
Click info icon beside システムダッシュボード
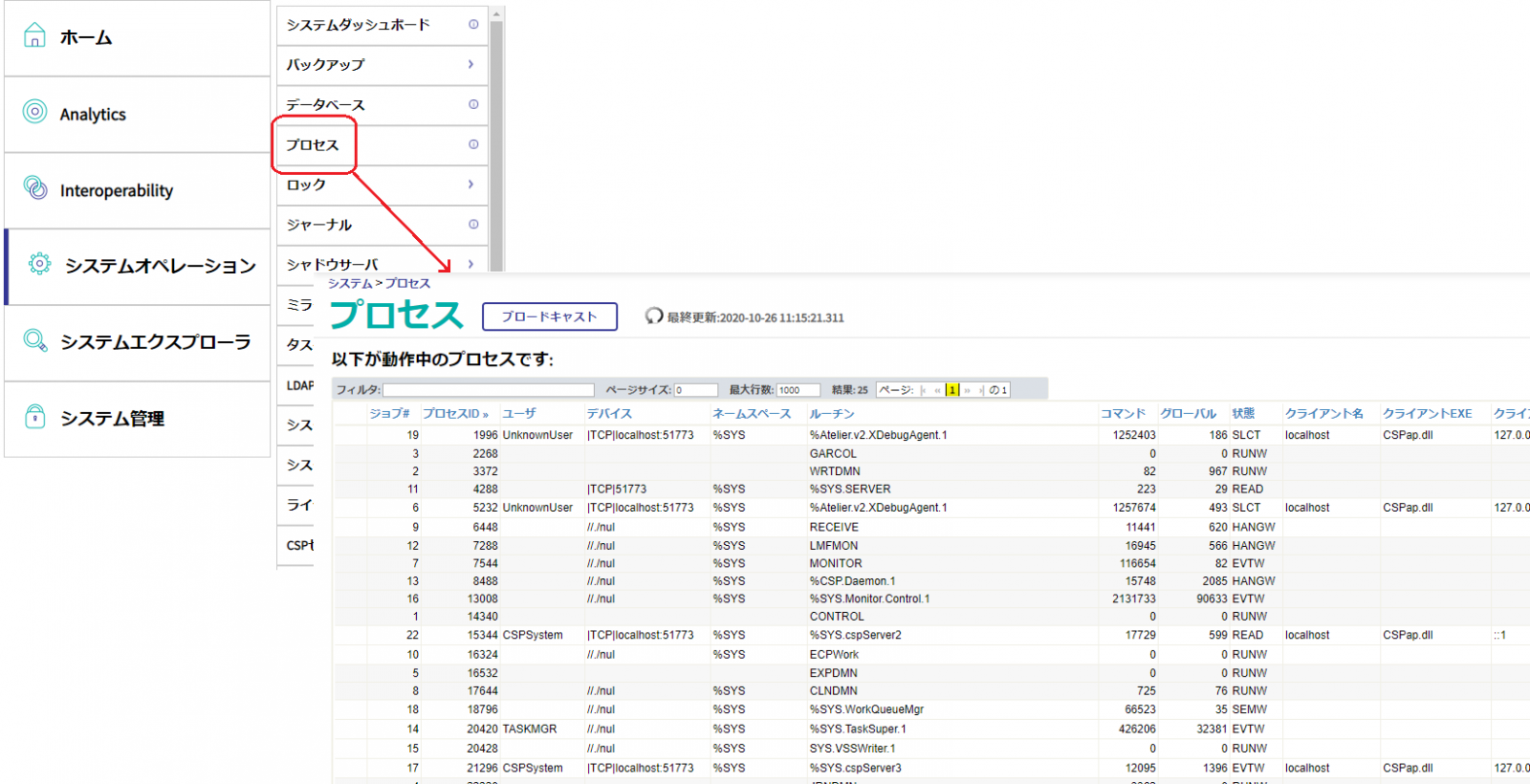click(x=473, y=24)
